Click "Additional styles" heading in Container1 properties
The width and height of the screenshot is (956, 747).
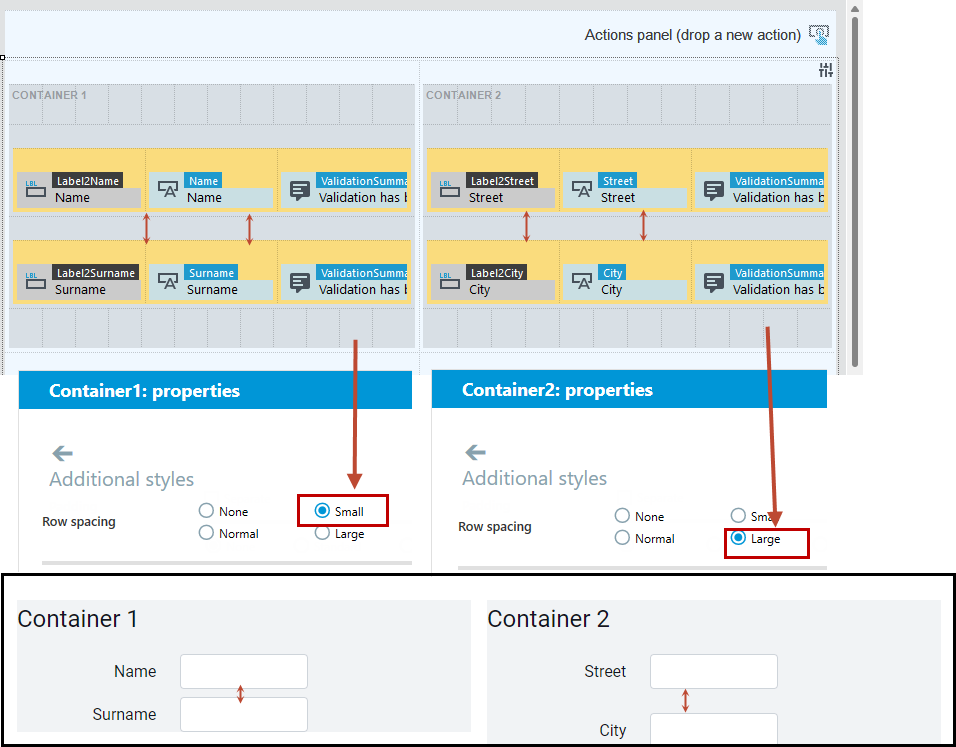(121, 479)
